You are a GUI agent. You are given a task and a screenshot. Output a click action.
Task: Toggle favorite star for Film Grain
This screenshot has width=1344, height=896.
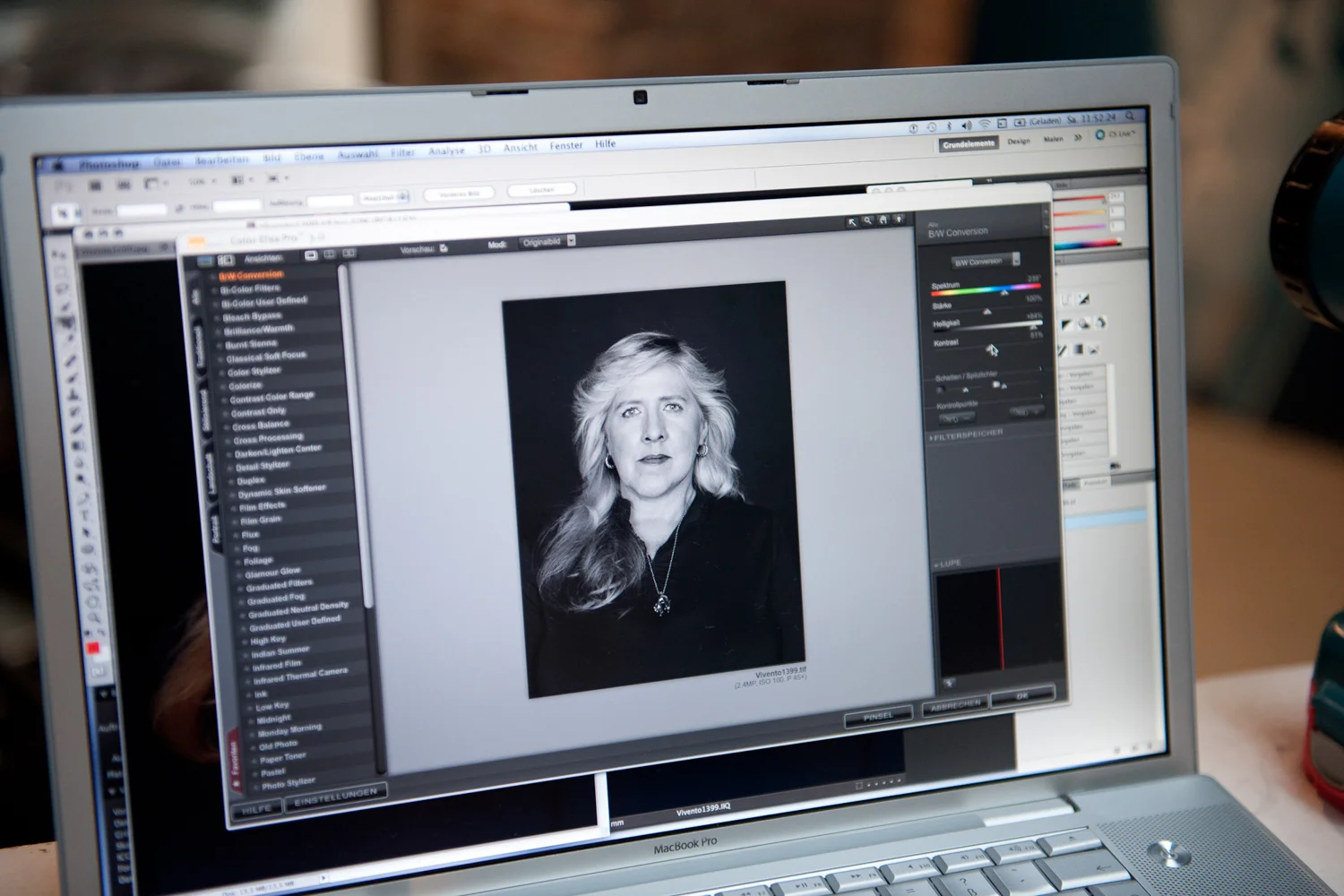(233, 521)
